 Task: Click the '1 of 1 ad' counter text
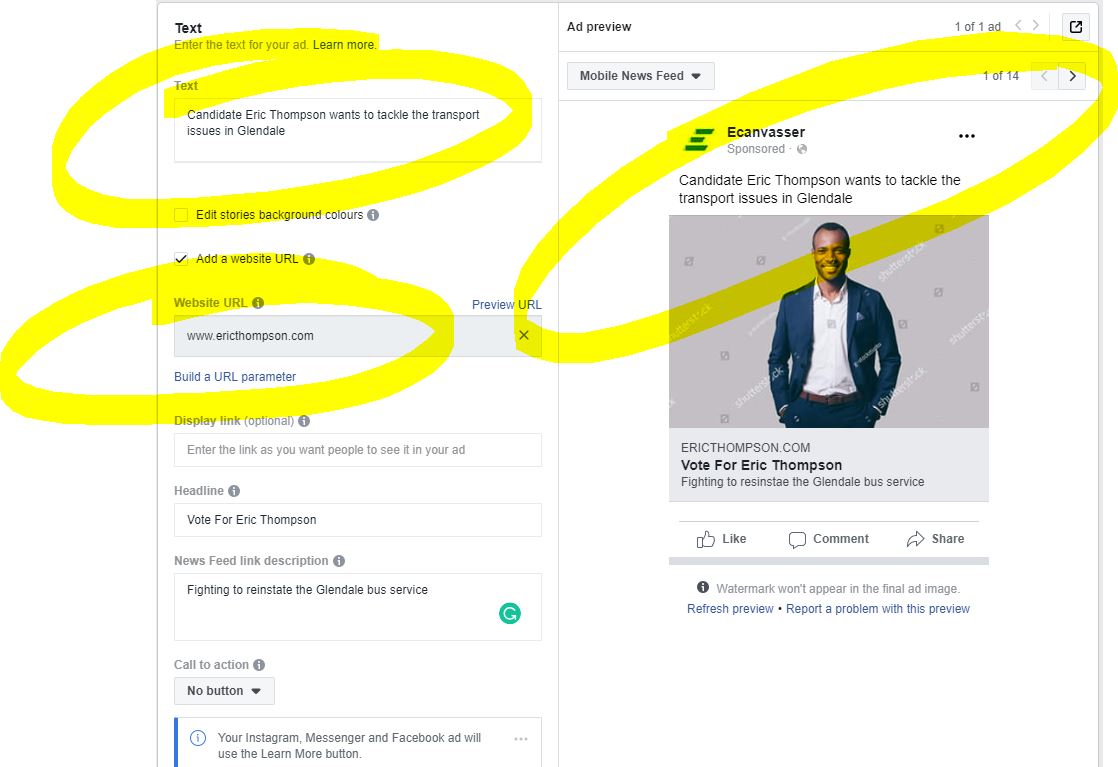click(978, 26)
